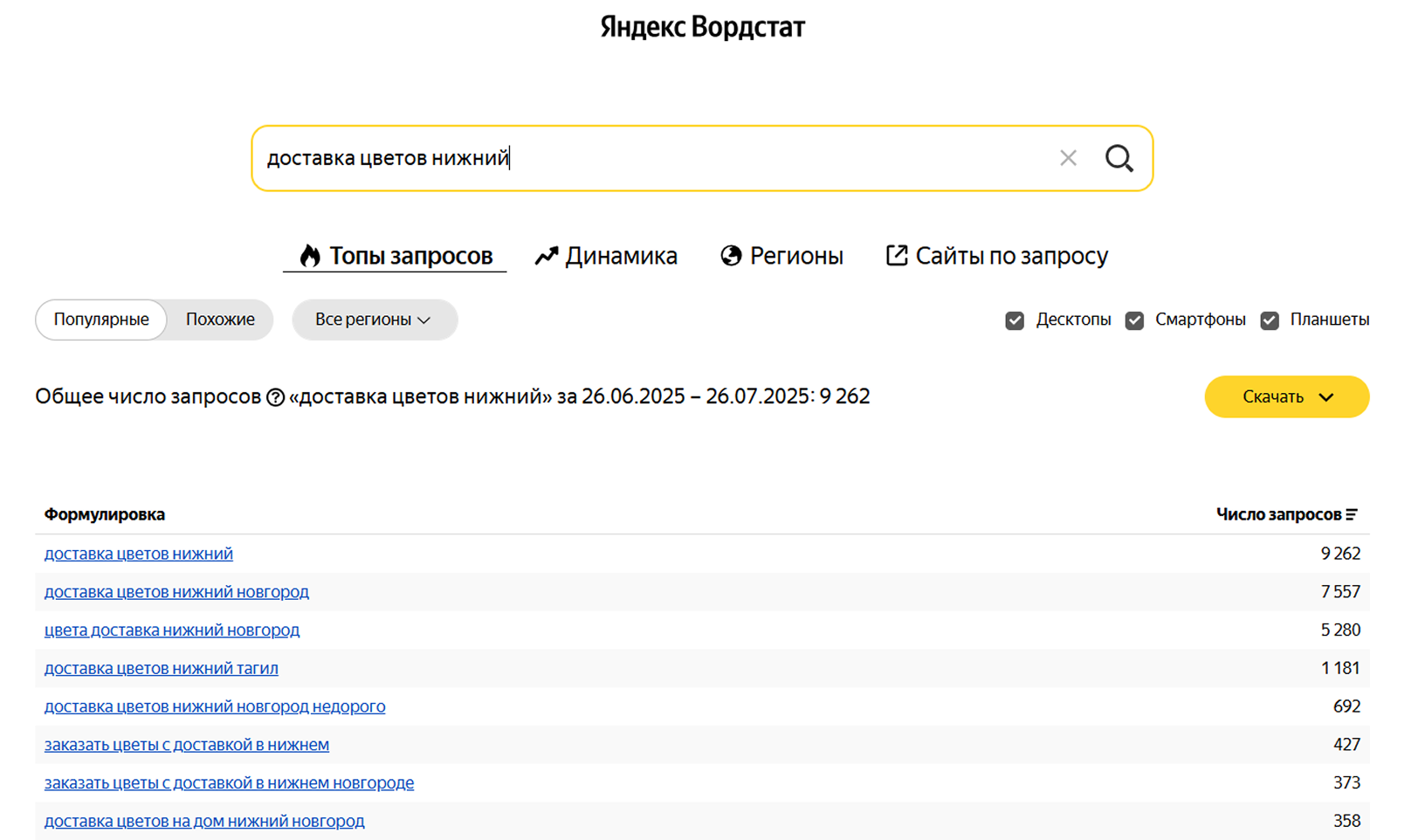The width and height of the screenshot is (1404, 840).
Task: Open the Сайты по запросу tab
Action: coord(996,256)
